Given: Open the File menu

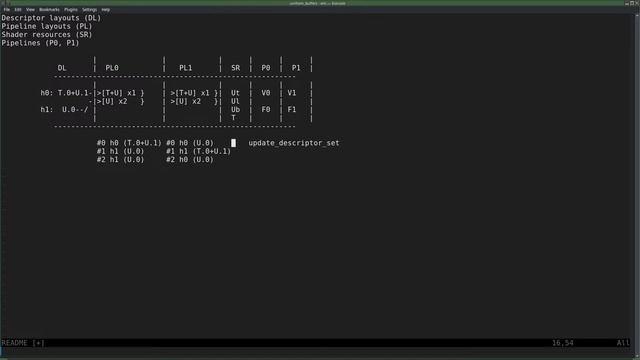Looking at the screenshot, I should pos(7,9).
